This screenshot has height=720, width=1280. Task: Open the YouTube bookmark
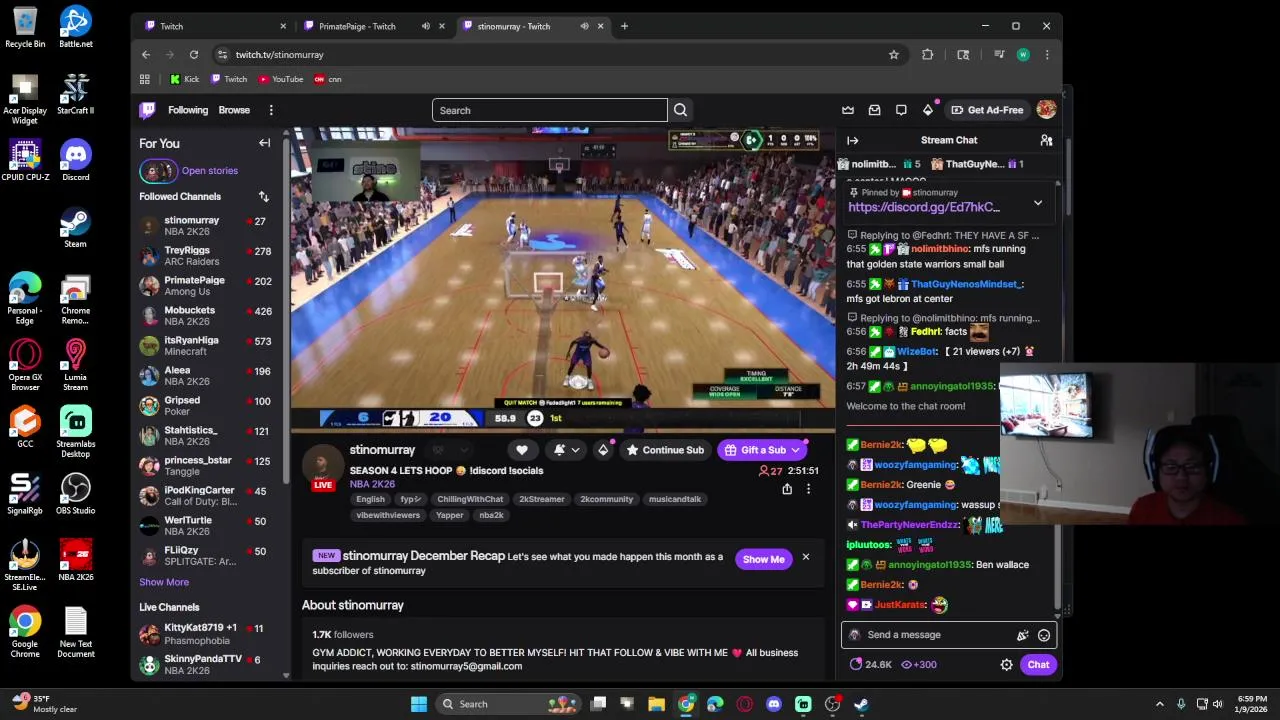pos(281,79)
